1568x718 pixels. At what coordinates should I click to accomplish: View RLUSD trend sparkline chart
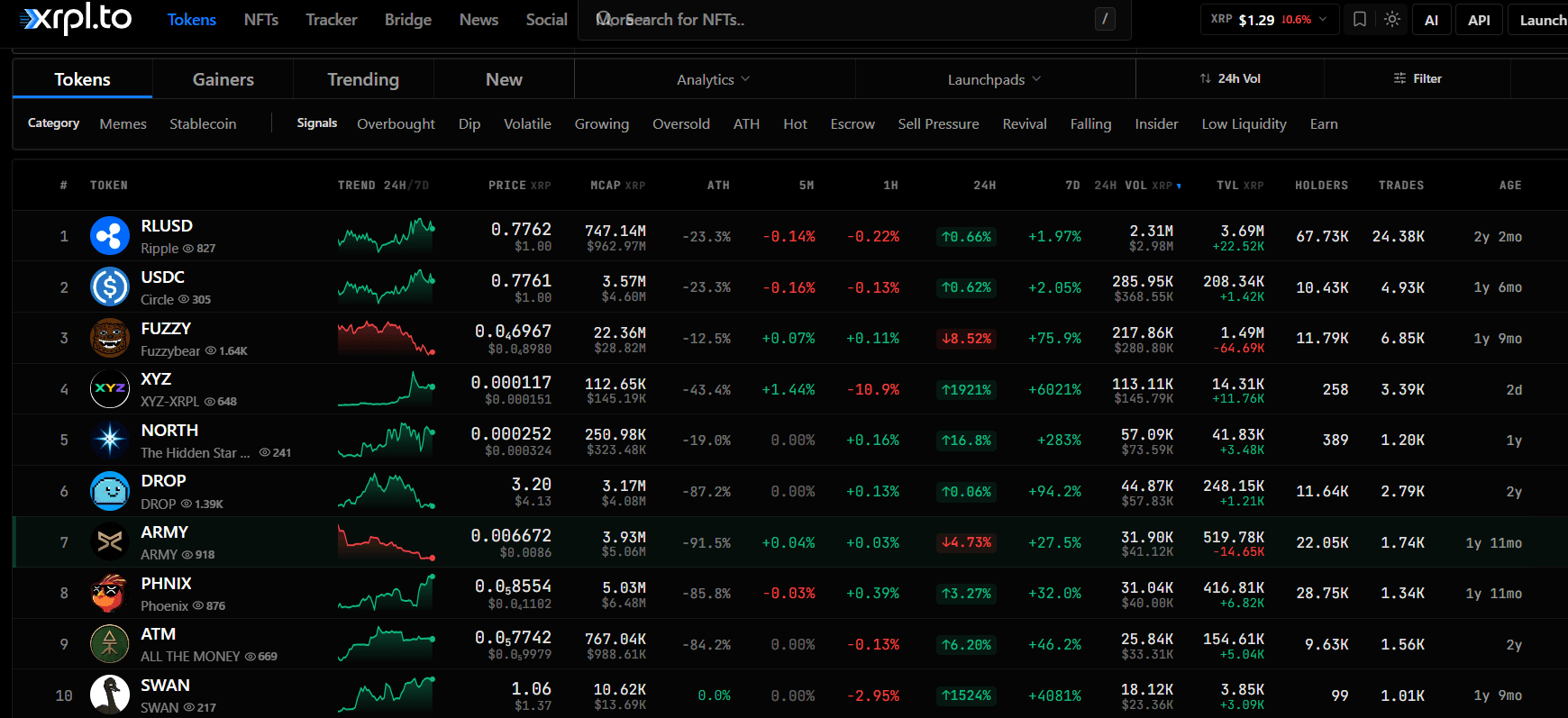pos(387,235)
